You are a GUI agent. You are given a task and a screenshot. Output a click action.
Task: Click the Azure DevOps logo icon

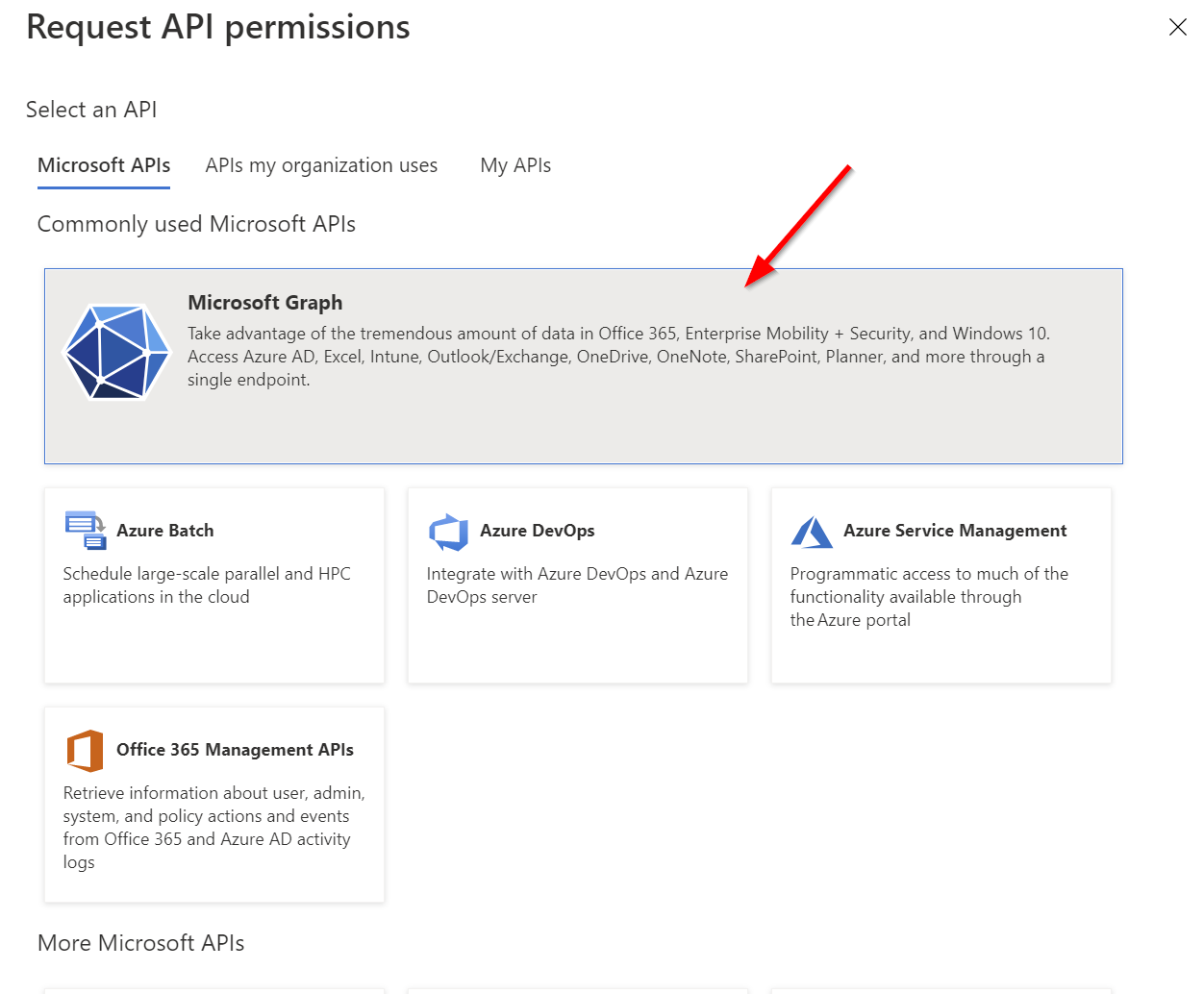448,532
